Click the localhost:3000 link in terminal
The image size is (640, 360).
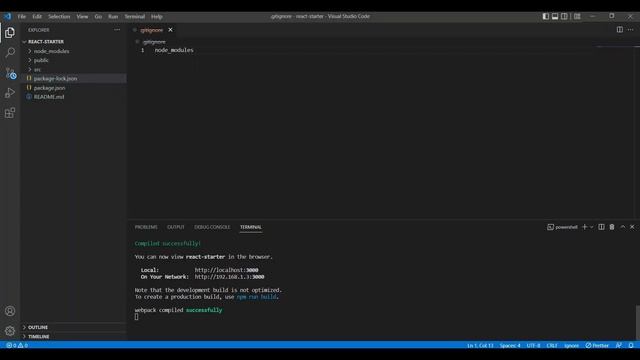(x=226, y=270)
